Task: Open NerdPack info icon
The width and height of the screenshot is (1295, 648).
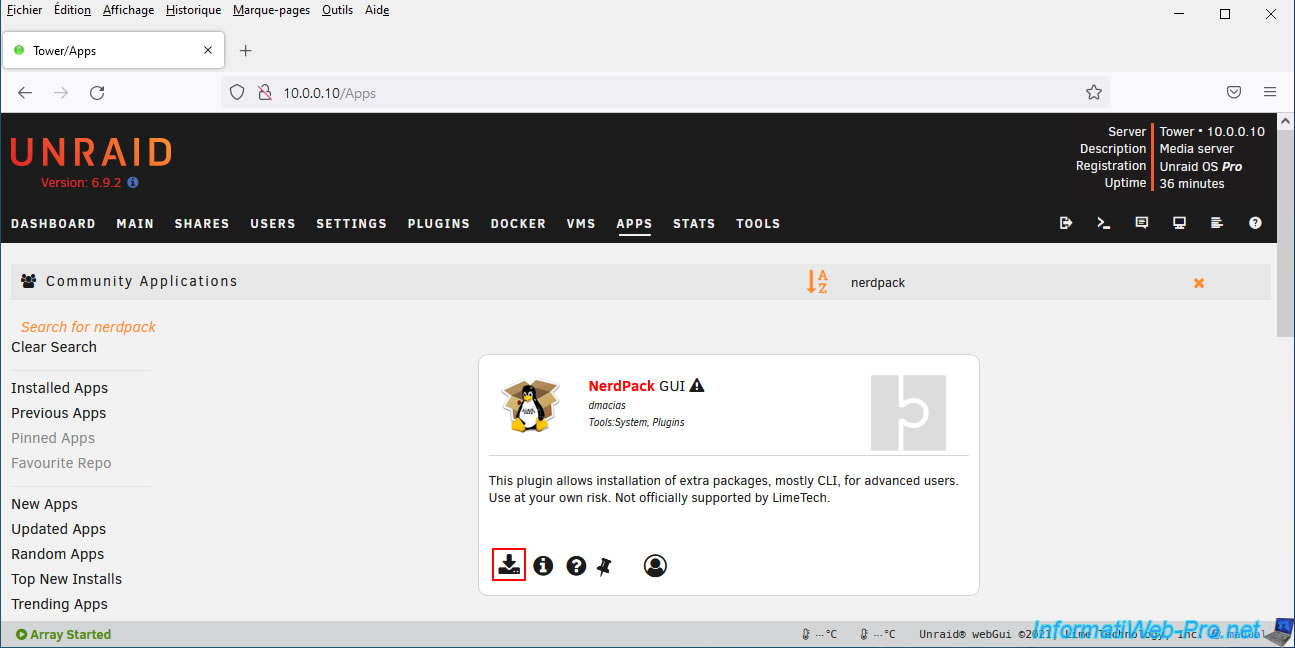Action: [543, 566]
